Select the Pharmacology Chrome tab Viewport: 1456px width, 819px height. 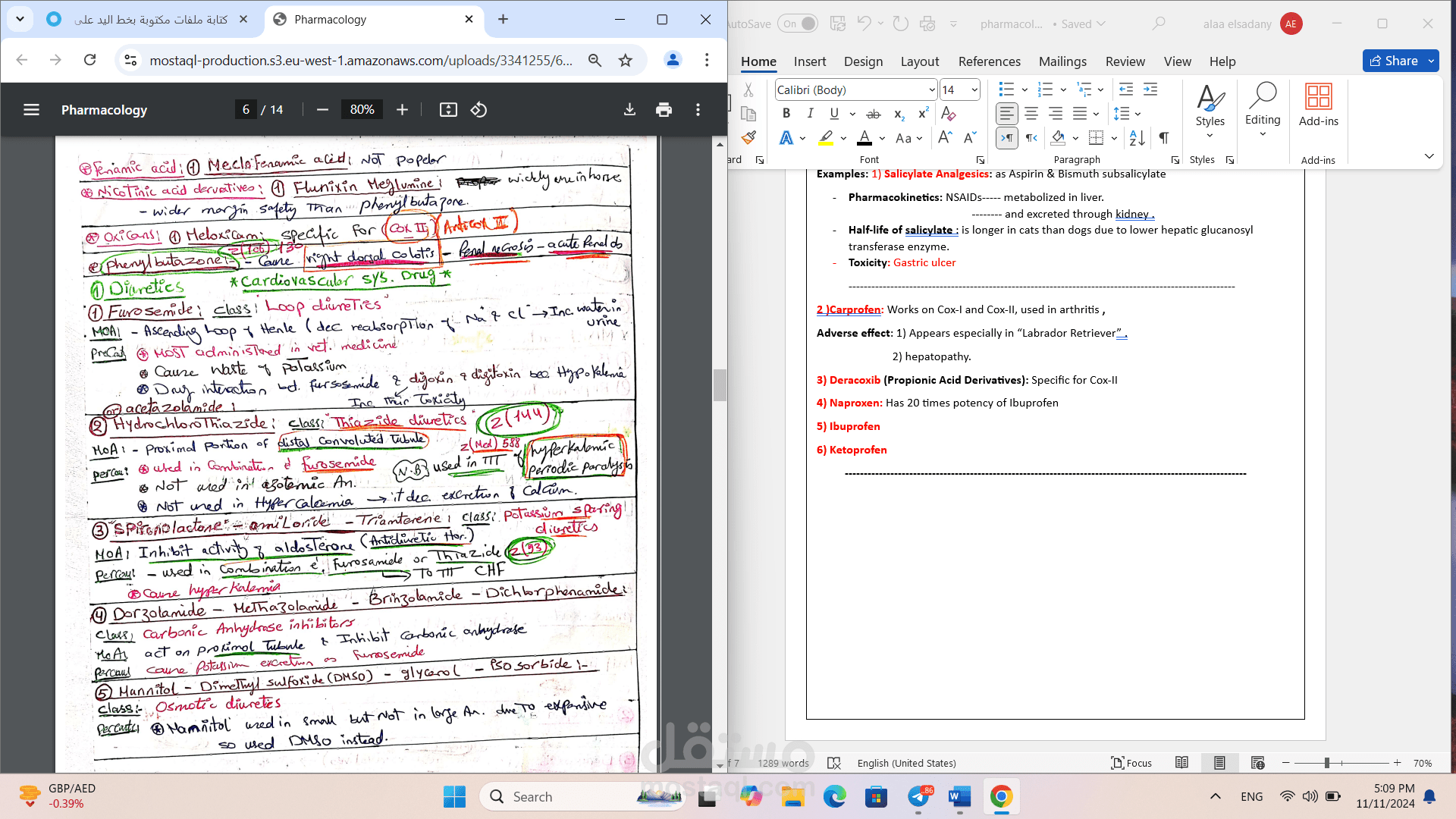373,20
